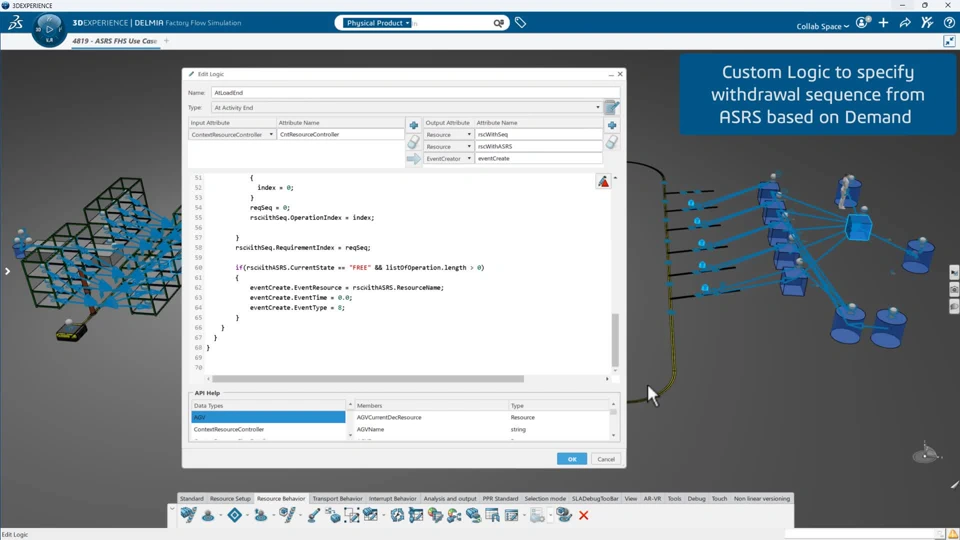Switch to the Analysis and output tab

pyautogui.click(x=450, y=499)
